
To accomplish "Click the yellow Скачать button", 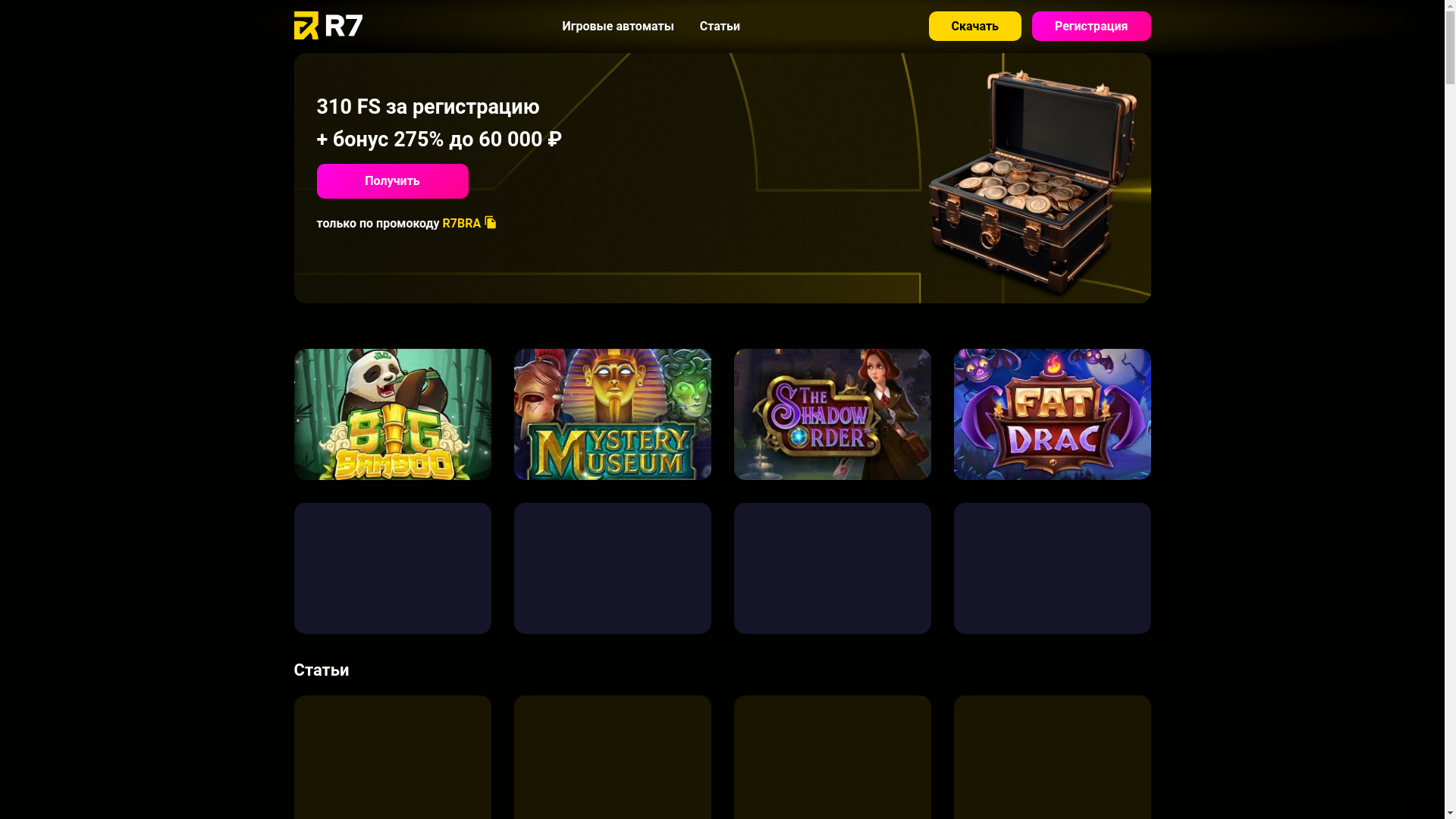I will click(974, 26).
